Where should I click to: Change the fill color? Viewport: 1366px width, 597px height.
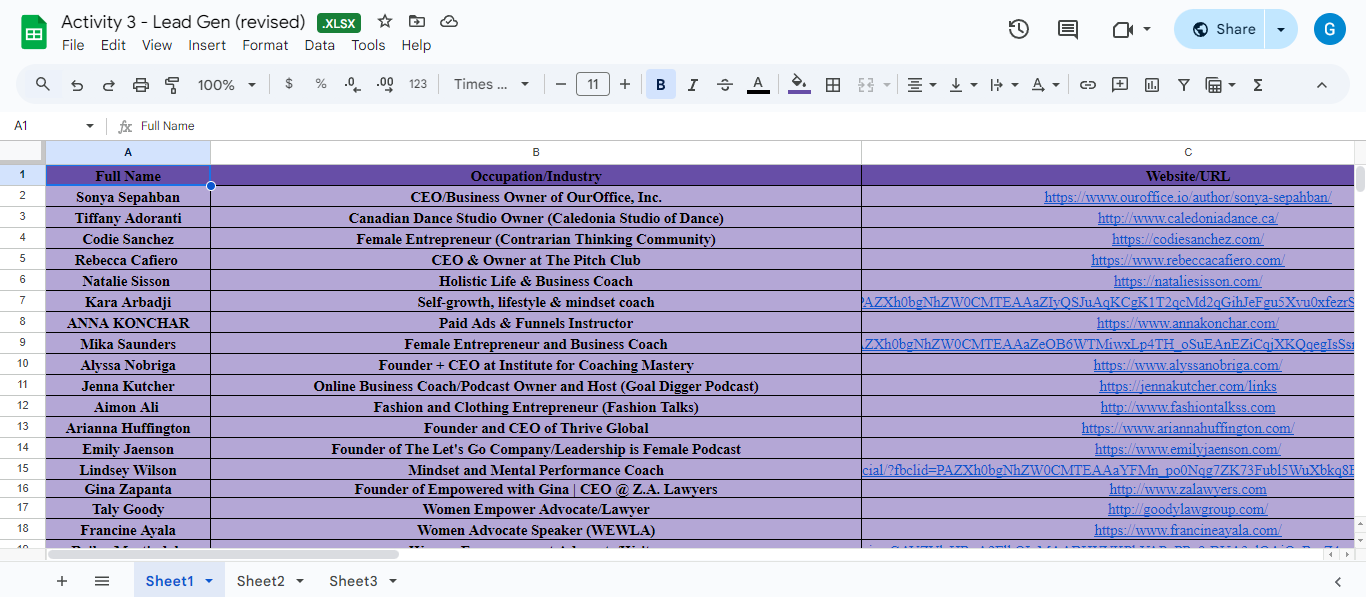tap(798, 84)
